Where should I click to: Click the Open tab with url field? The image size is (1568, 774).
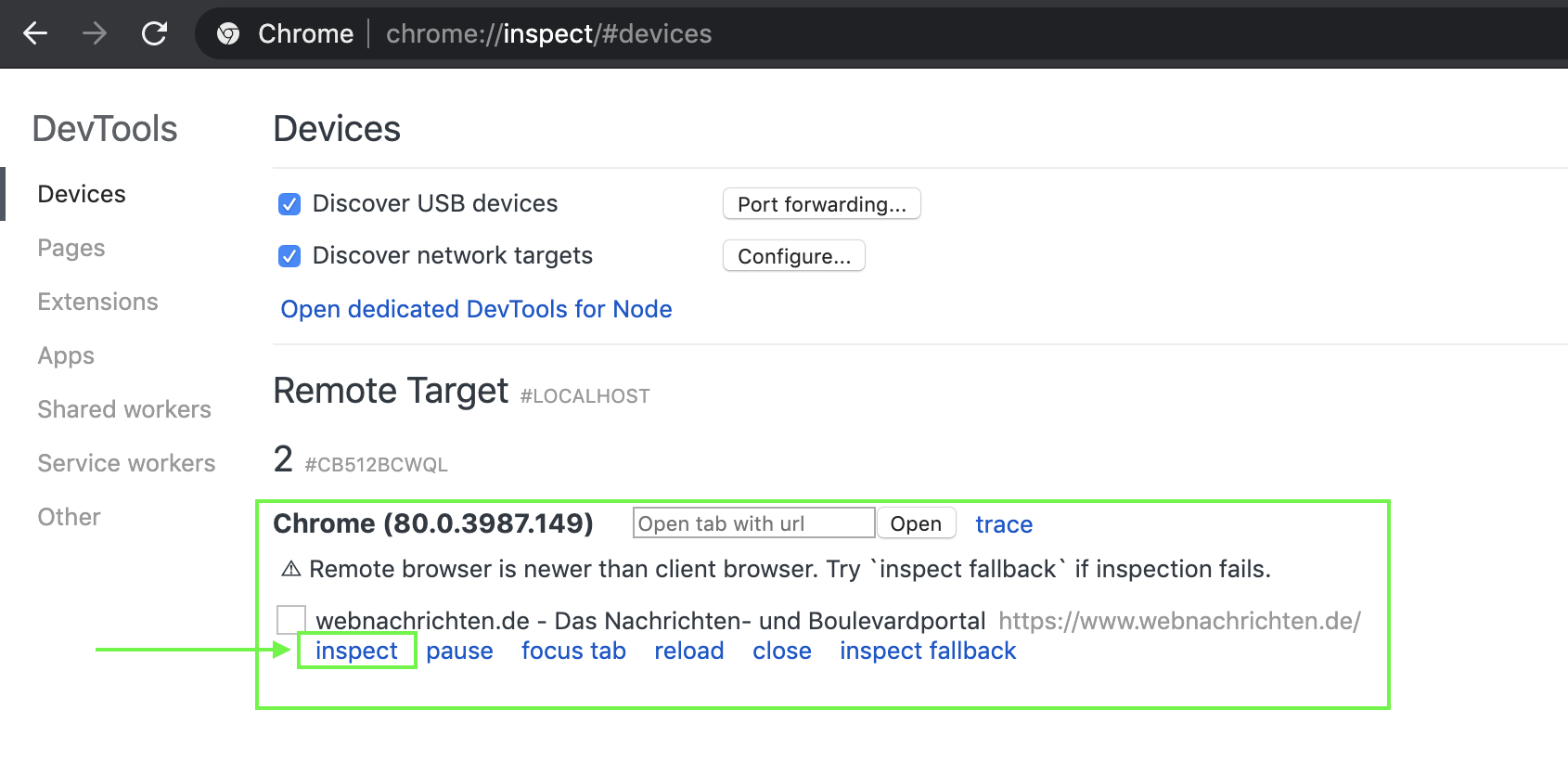click(x=753, y=523)
